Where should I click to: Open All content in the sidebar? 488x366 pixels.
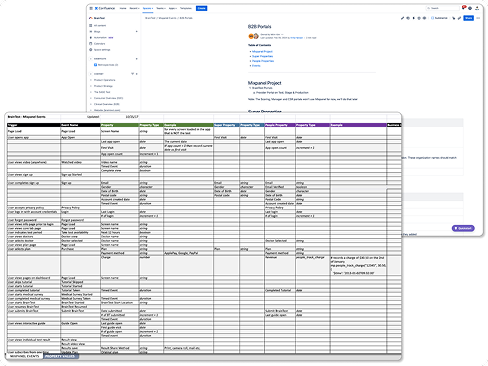coord(98,25)
